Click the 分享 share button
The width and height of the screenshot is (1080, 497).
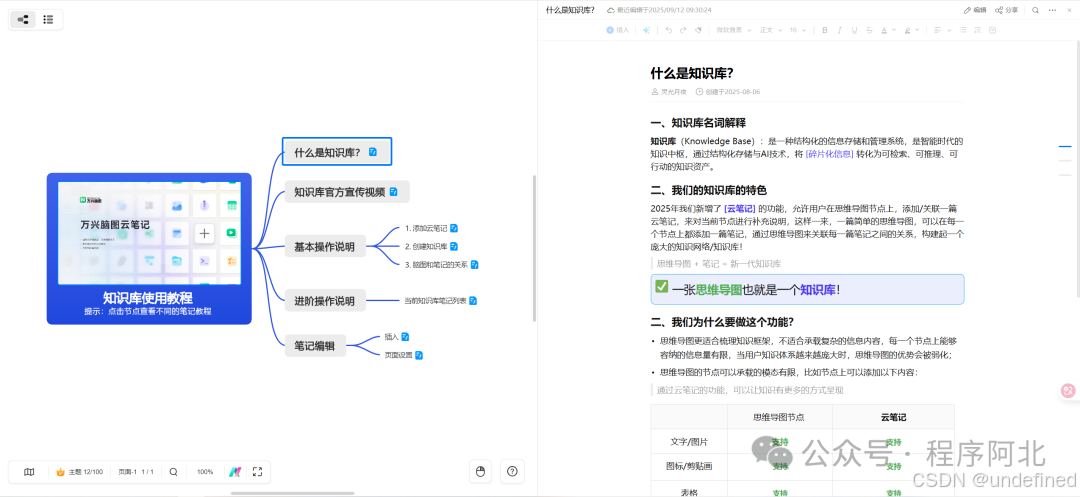point(1007,10)
